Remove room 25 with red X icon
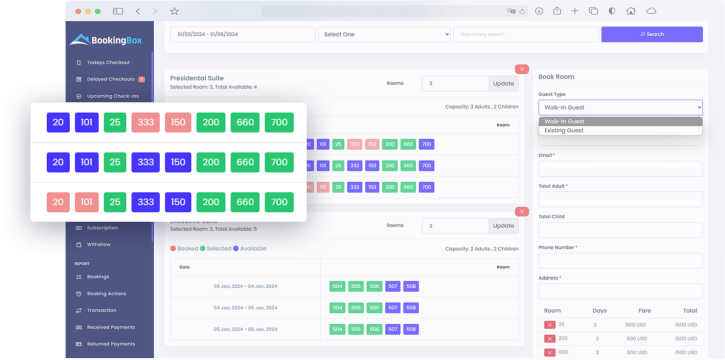This screenshot has height=360, width=725. [550, 325]
